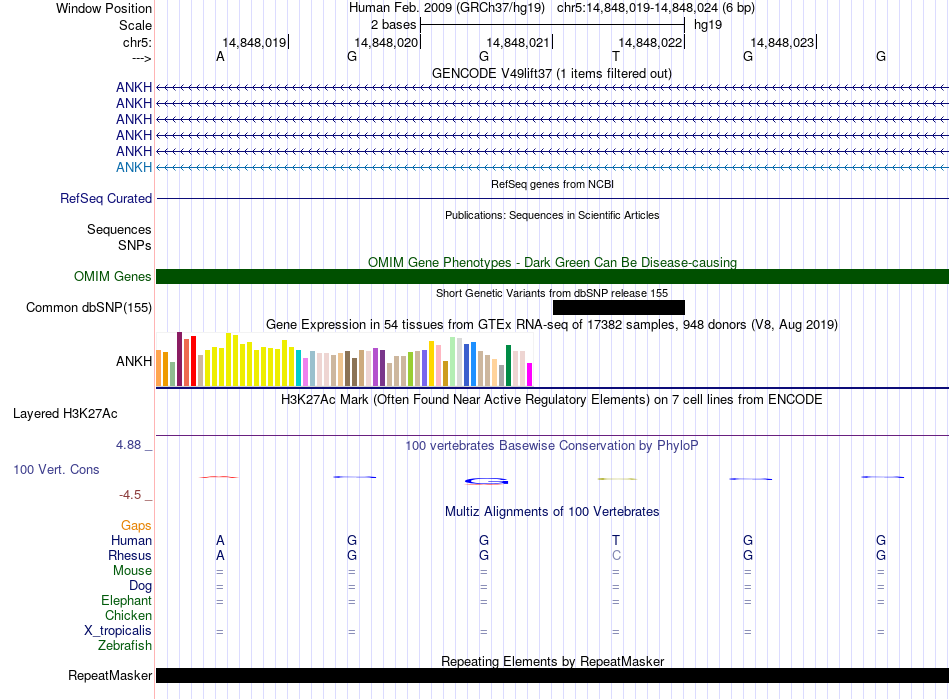Click the Window Position label
This screenshot has height=699, width=950.
(x=104, y=8)
